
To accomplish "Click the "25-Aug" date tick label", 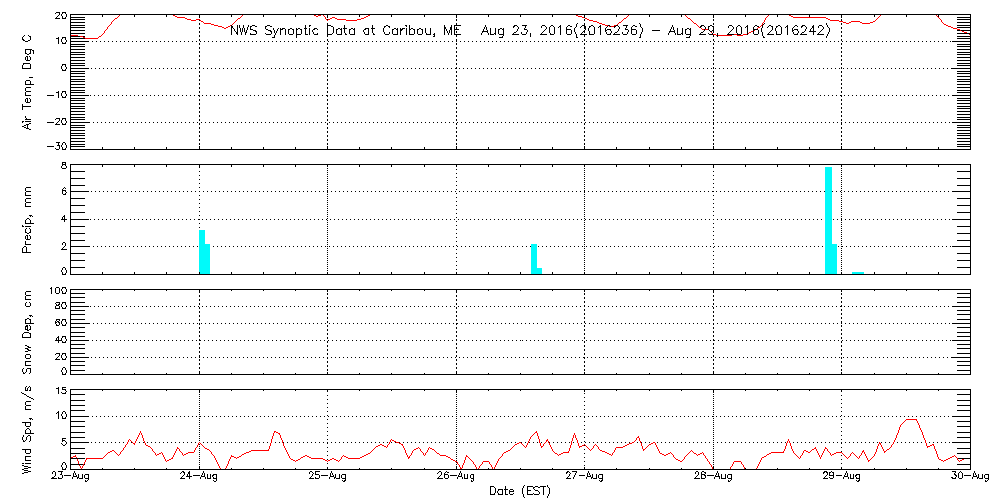I will point(328,477).
